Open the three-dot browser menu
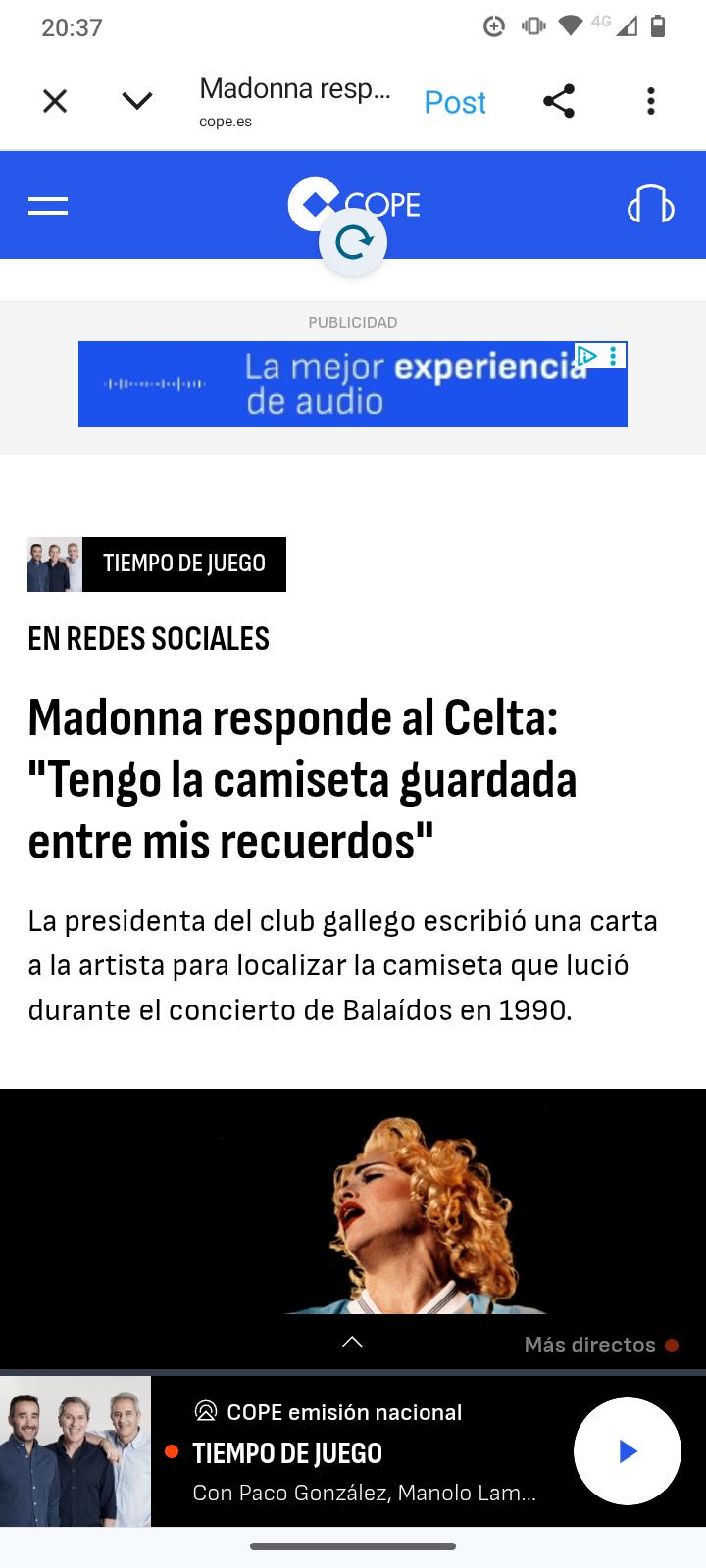The image size is (706, 1568). [x=651, y=101]
